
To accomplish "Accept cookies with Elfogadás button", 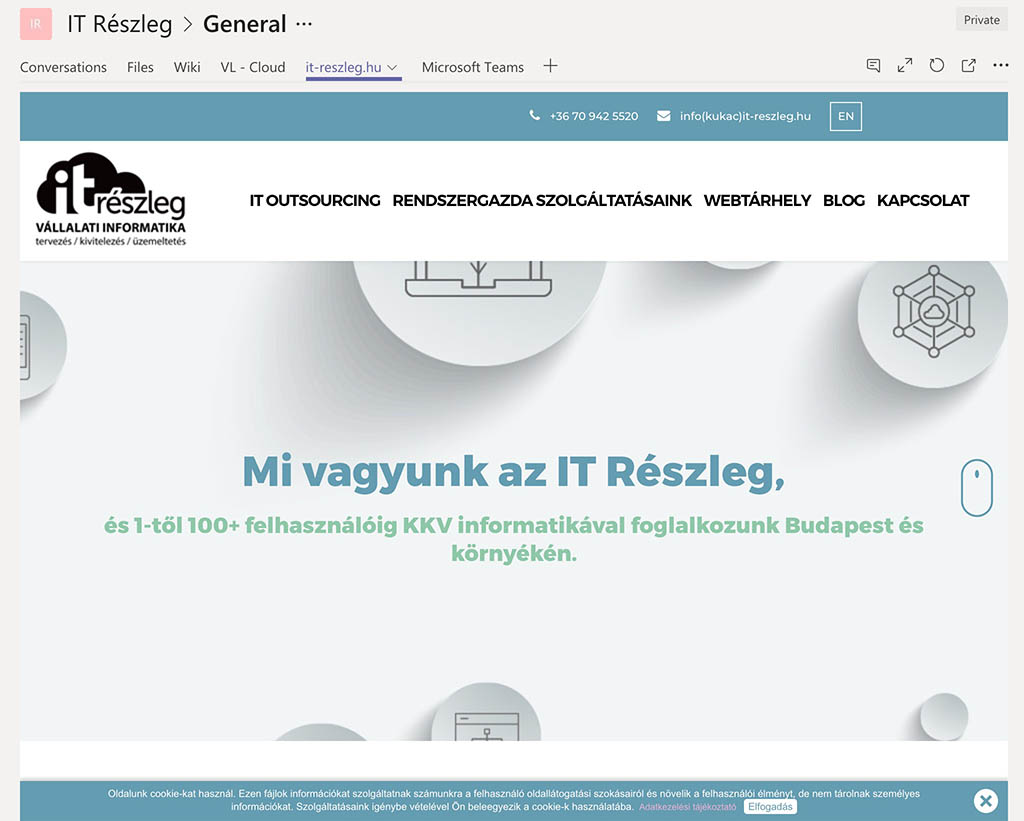I will 770,807.
